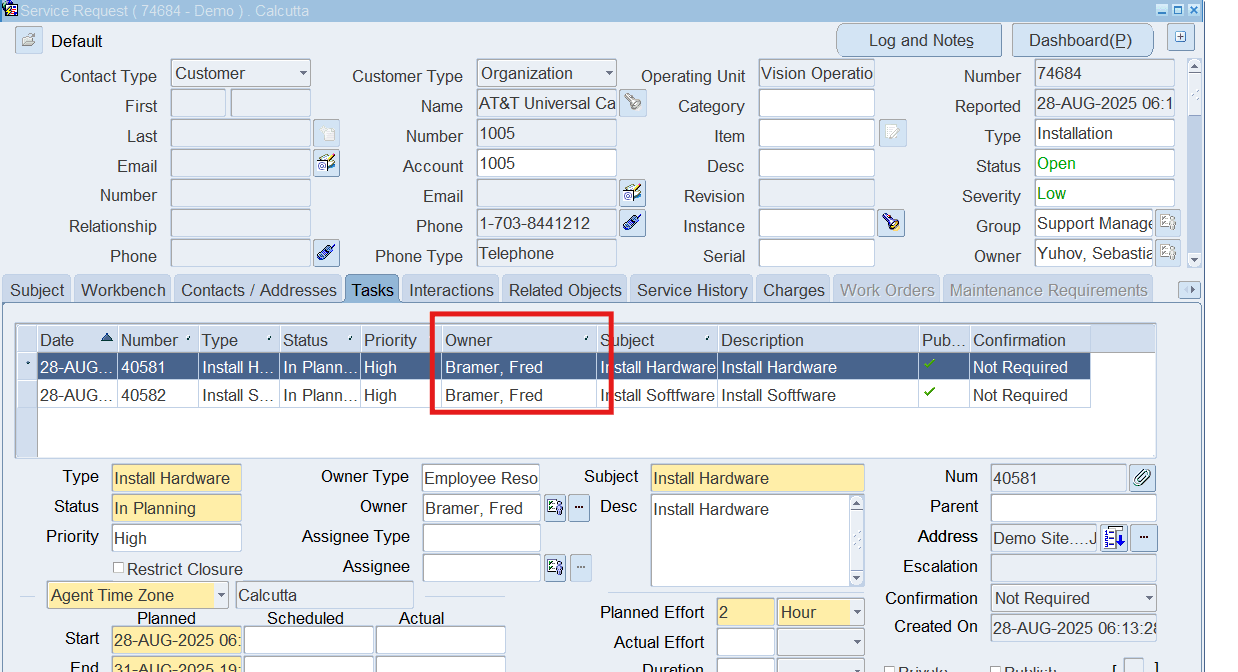
Task: Click the Account field containing 1005
Action: click(546, 163)
